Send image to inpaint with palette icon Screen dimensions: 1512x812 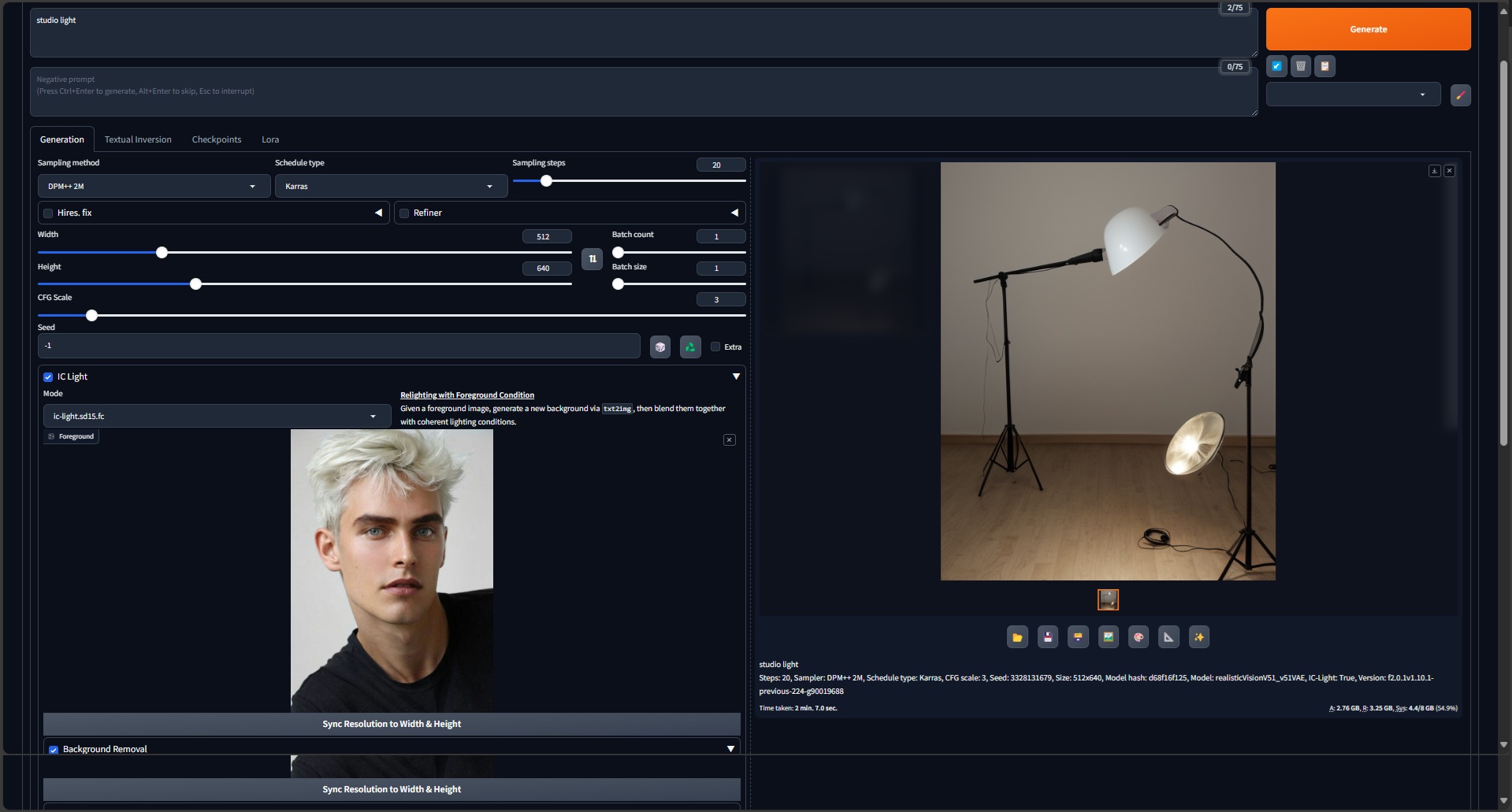click(x=1139, y=637)
